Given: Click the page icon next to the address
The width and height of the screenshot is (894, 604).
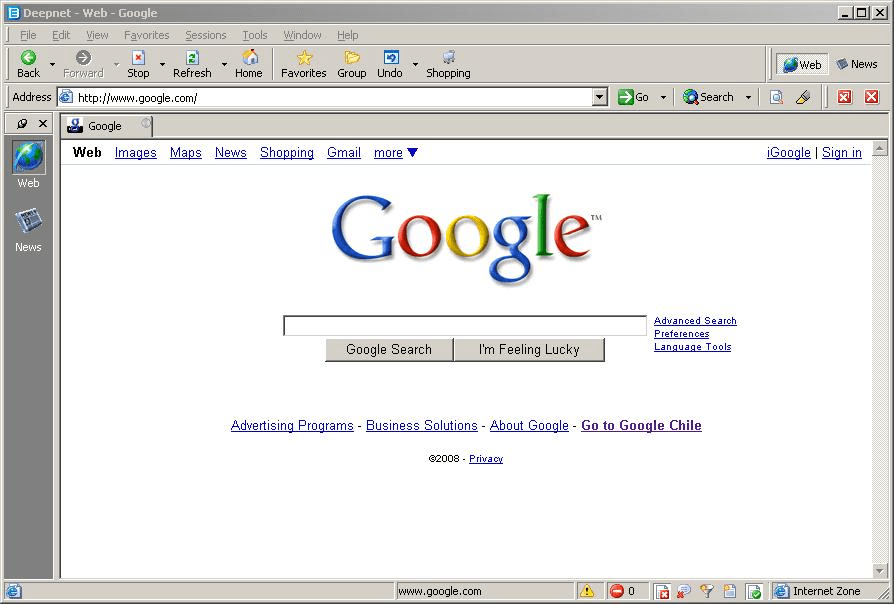Looking at the screenshot, I should (x=67, y=97).
